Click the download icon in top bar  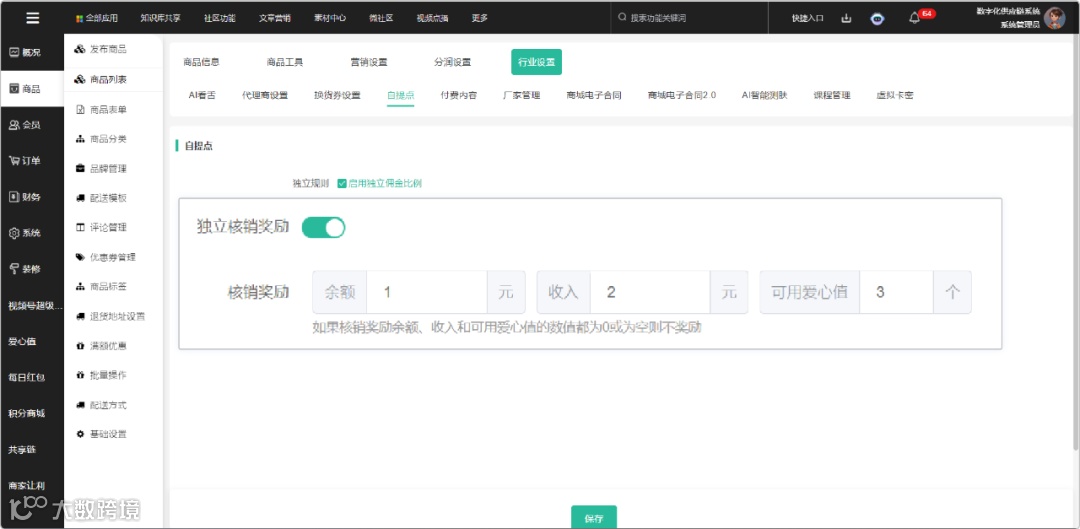pyautogui.click(x=847, y=19)
